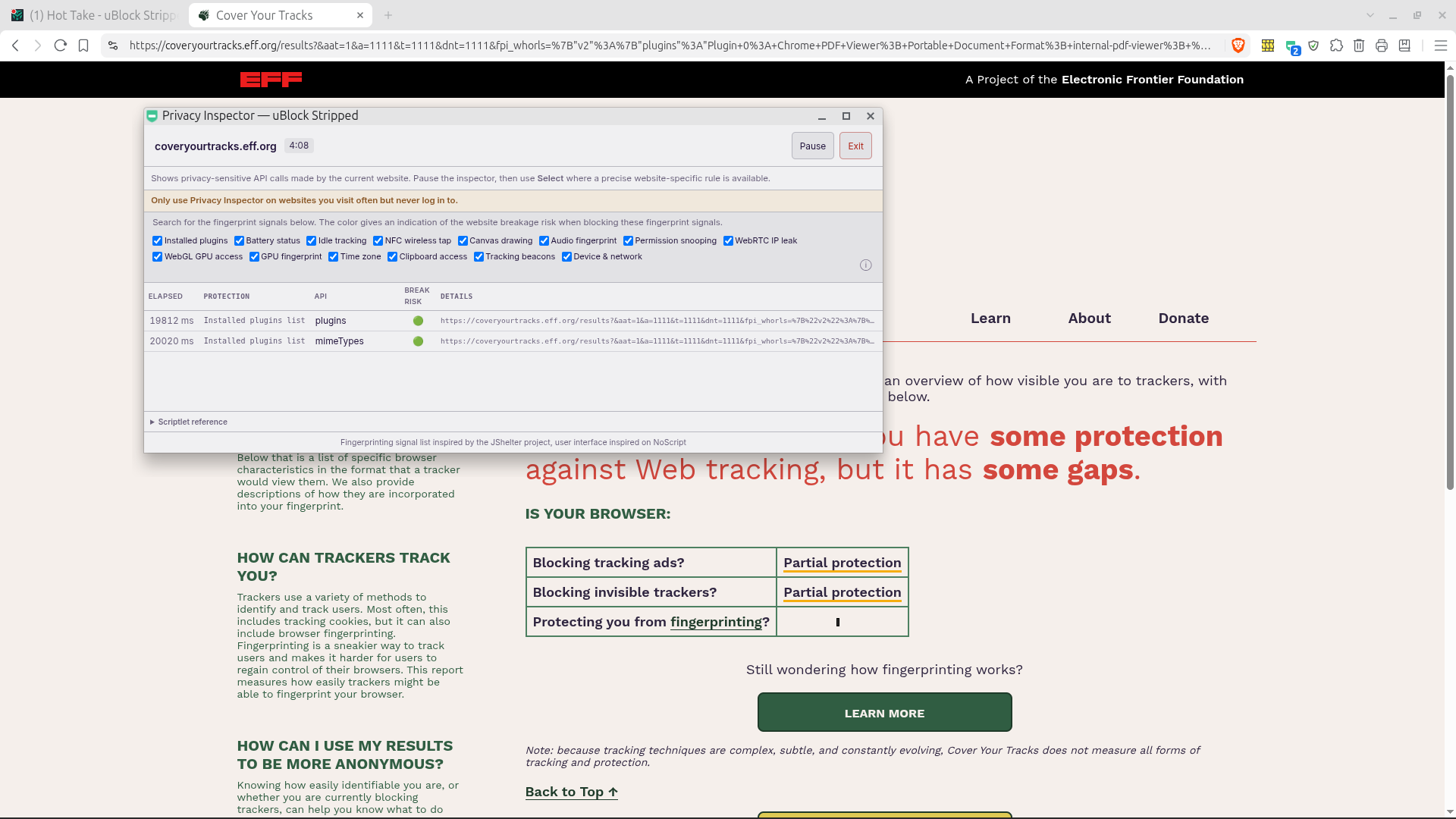The width and height of the screenshot is (1456, 819).
Task: Open the Donate menu item
Action: pyautogui.click(x=1183, y=318)
